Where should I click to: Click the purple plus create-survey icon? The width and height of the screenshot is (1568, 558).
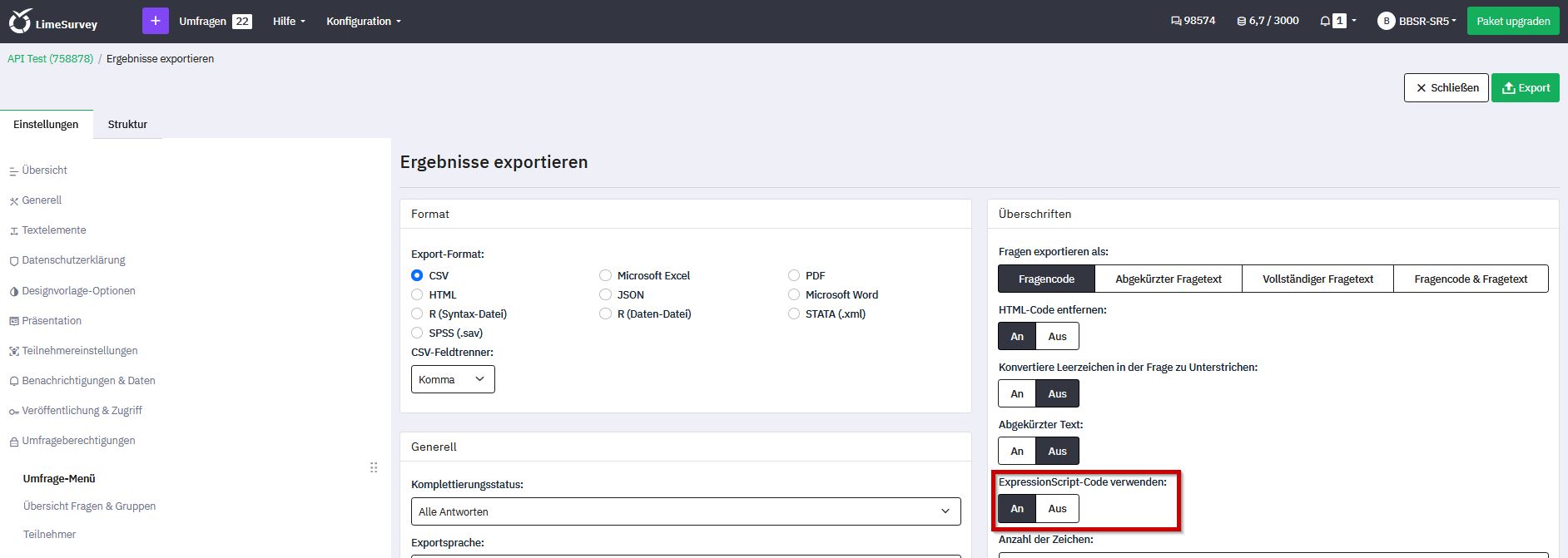[x=155, y=21]
